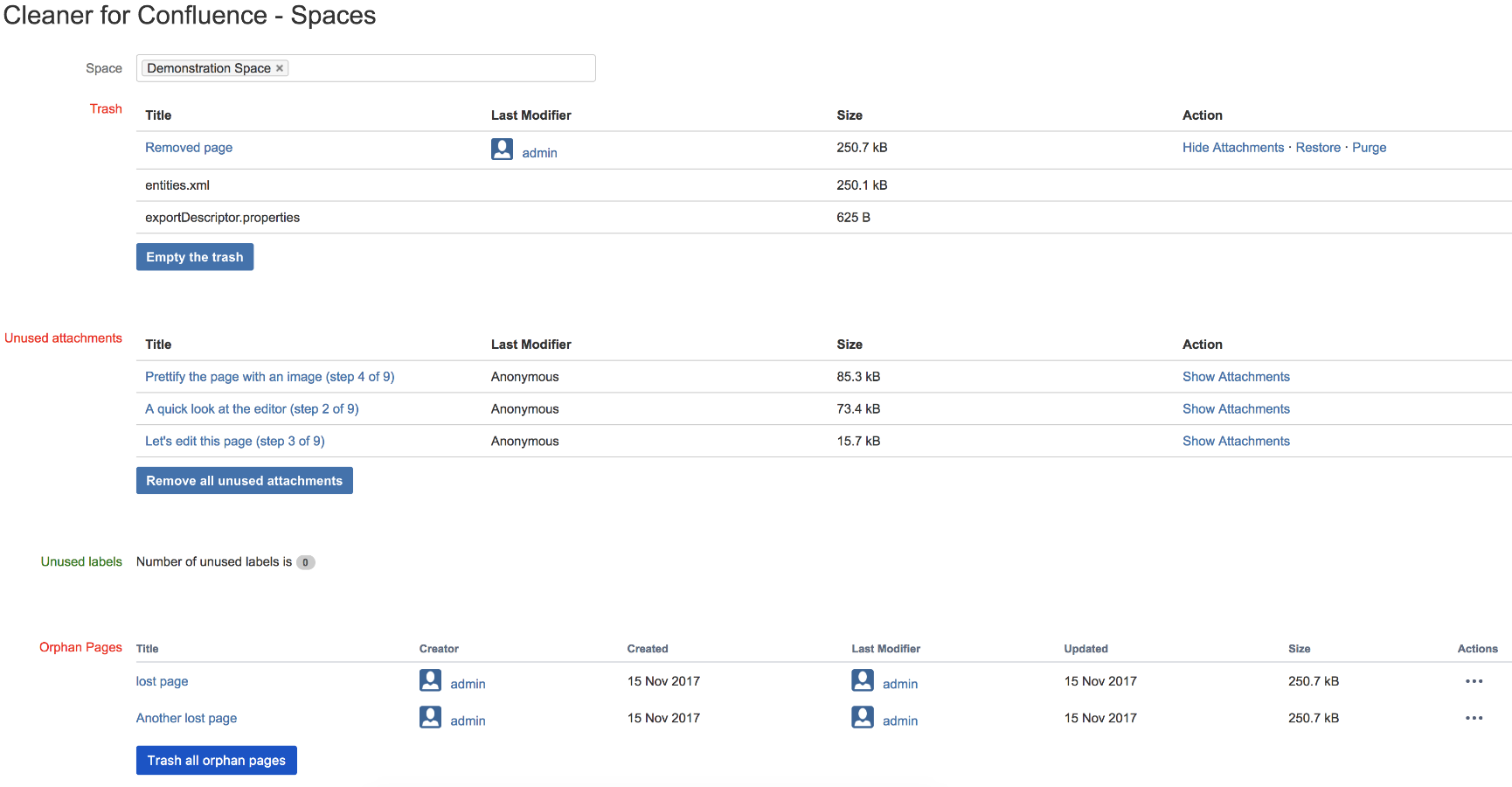
Task: Open the lost page link
Action: 162,681
